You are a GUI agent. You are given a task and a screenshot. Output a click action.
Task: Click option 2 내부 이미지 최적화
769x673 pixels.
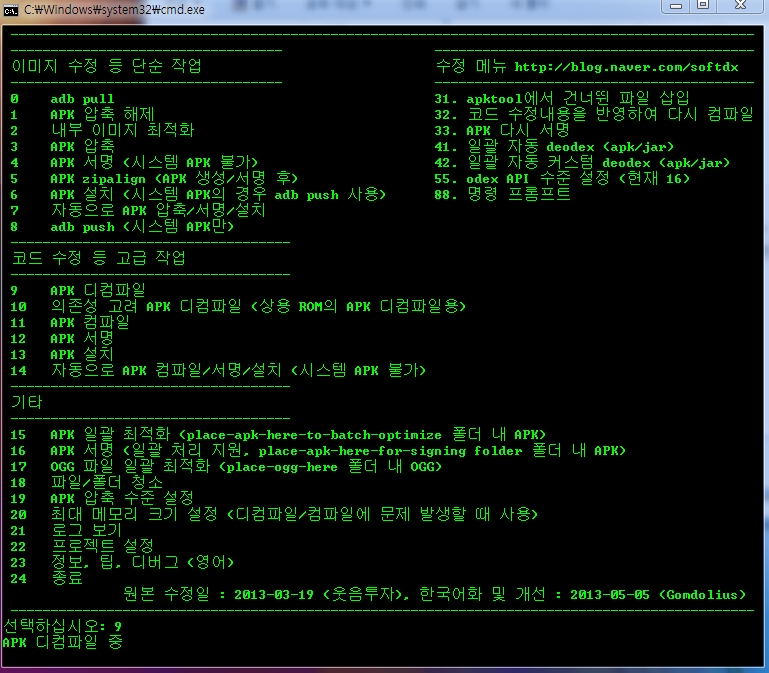[122, 130]
